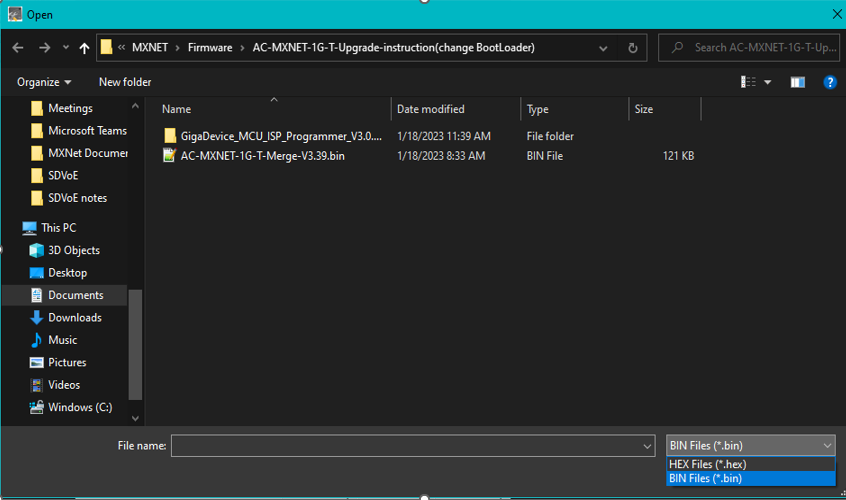Go up one folder level
The image size is (846, 500).
(x=84, y=48)
